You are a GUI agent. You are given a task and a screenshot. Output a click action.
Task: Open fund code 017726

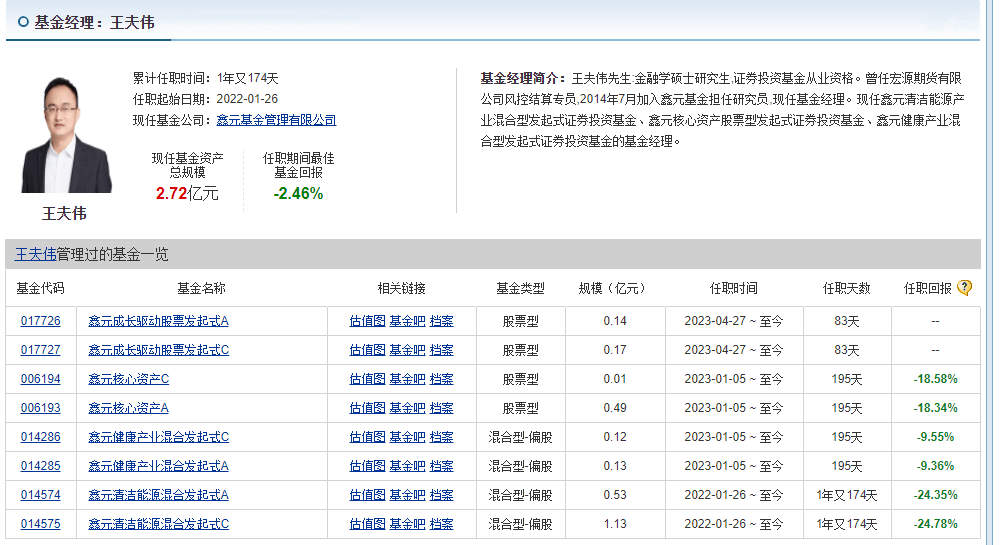40,321
